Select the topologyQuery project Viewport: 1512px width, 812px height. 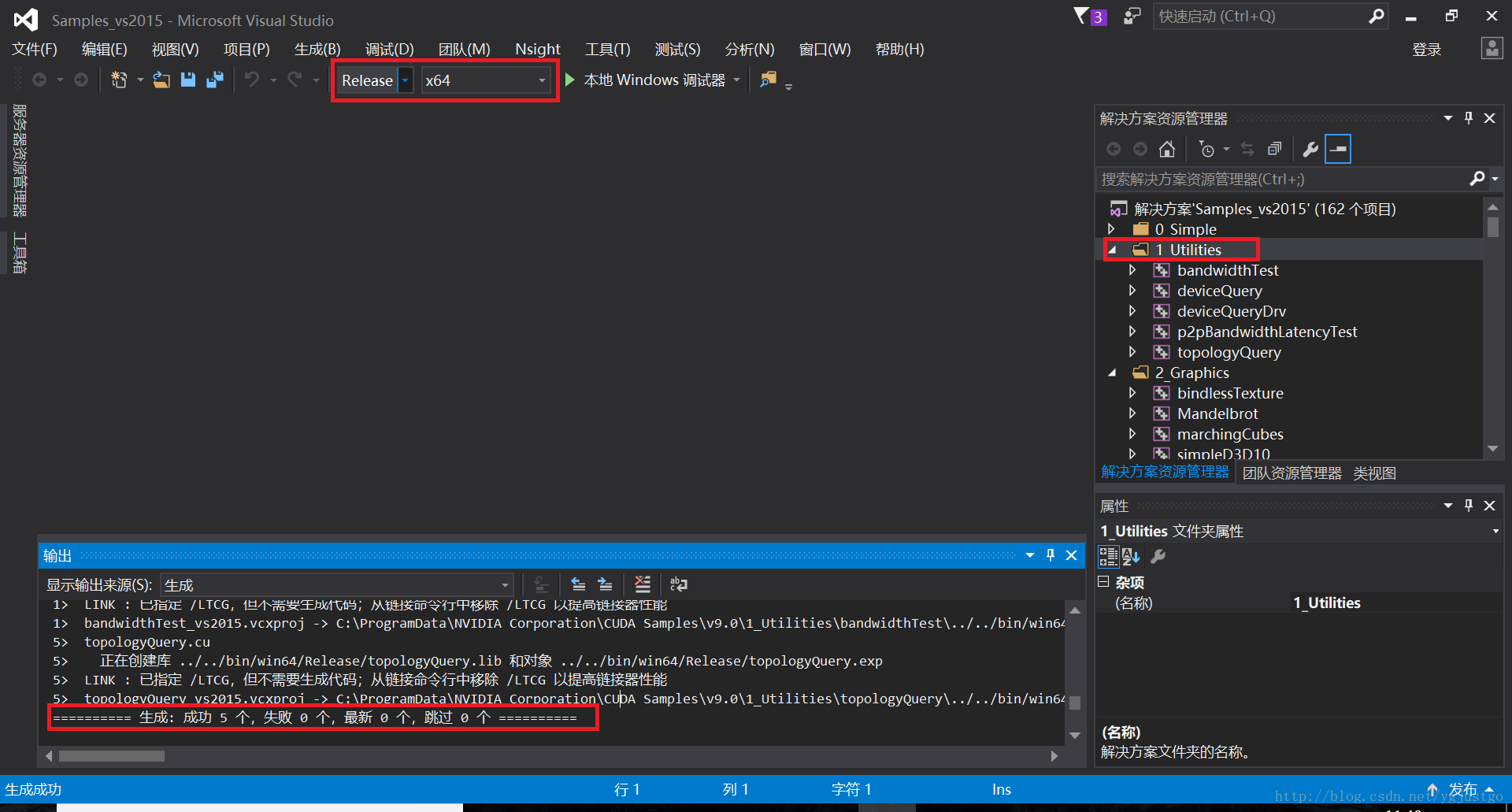[1228, 352]
